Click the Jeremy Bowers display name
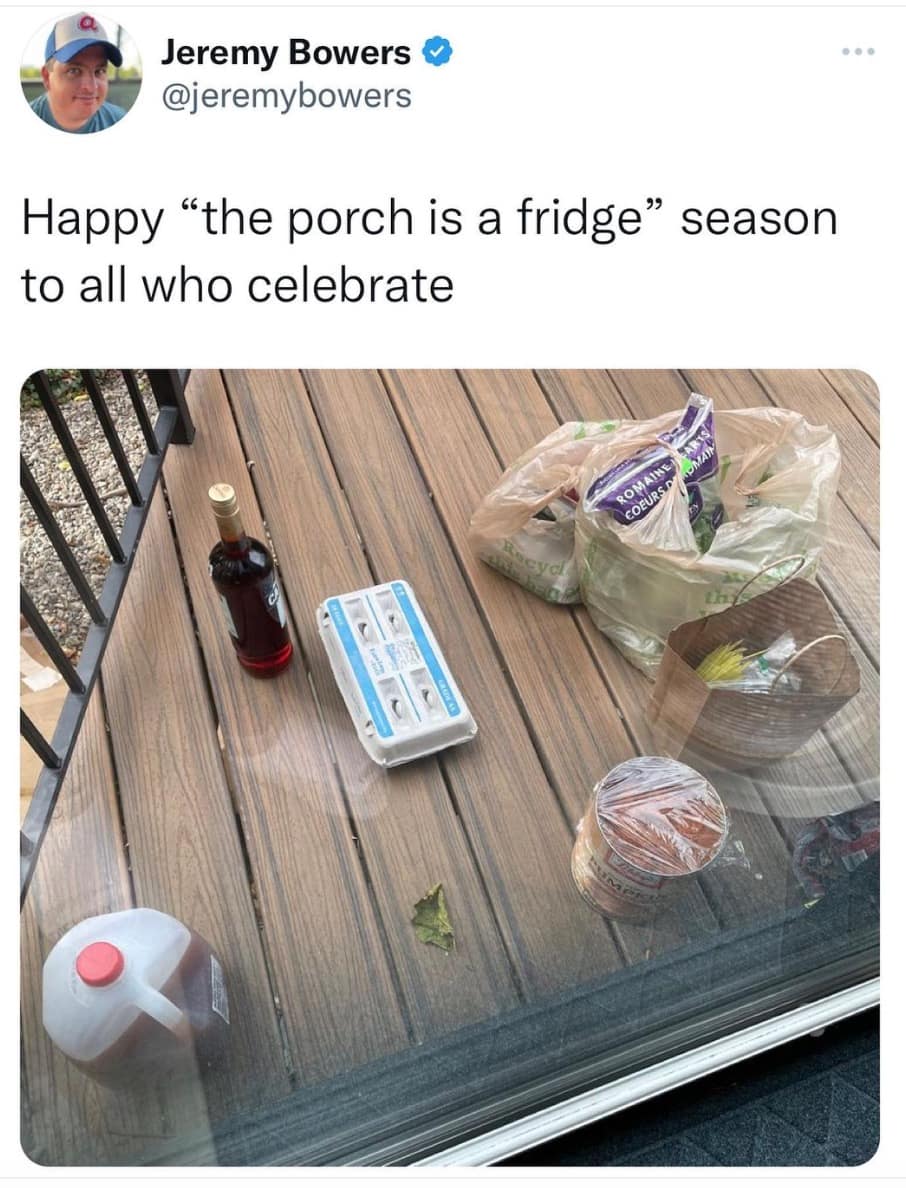Screen dimensions: 906x1188 pos(285,52)
